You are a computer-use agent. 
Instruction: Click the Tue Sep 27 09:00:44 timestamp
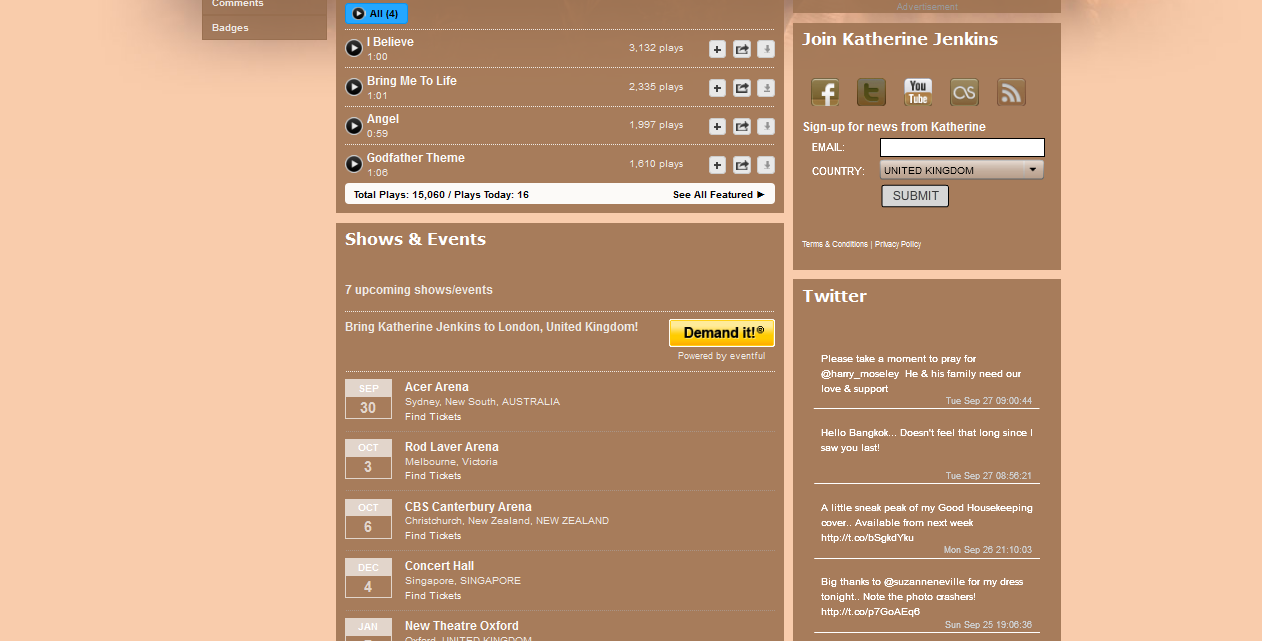(989, 401)
